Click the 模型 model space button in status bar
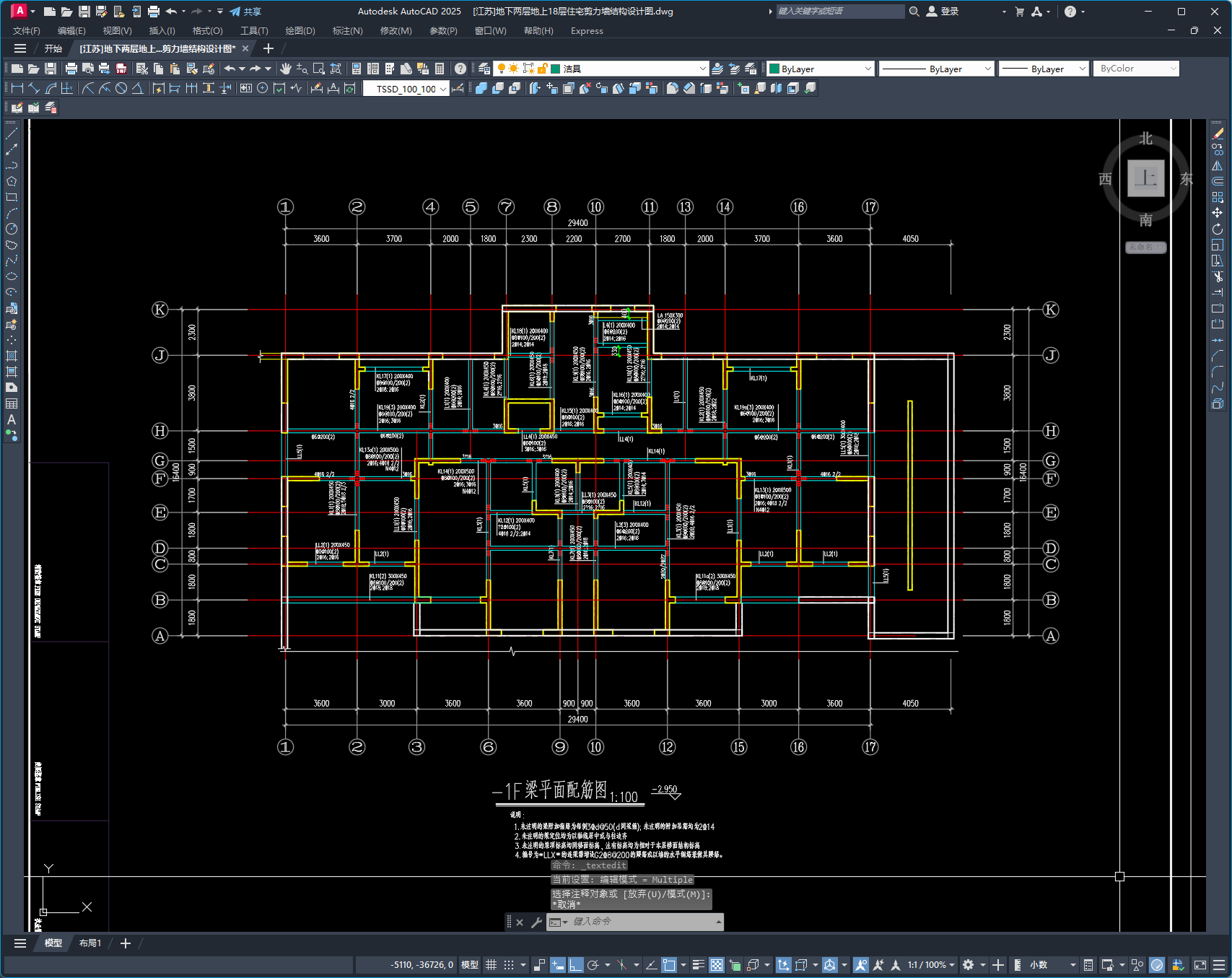Viewport: 1232px width, 978px height. (x=470, y=965)
